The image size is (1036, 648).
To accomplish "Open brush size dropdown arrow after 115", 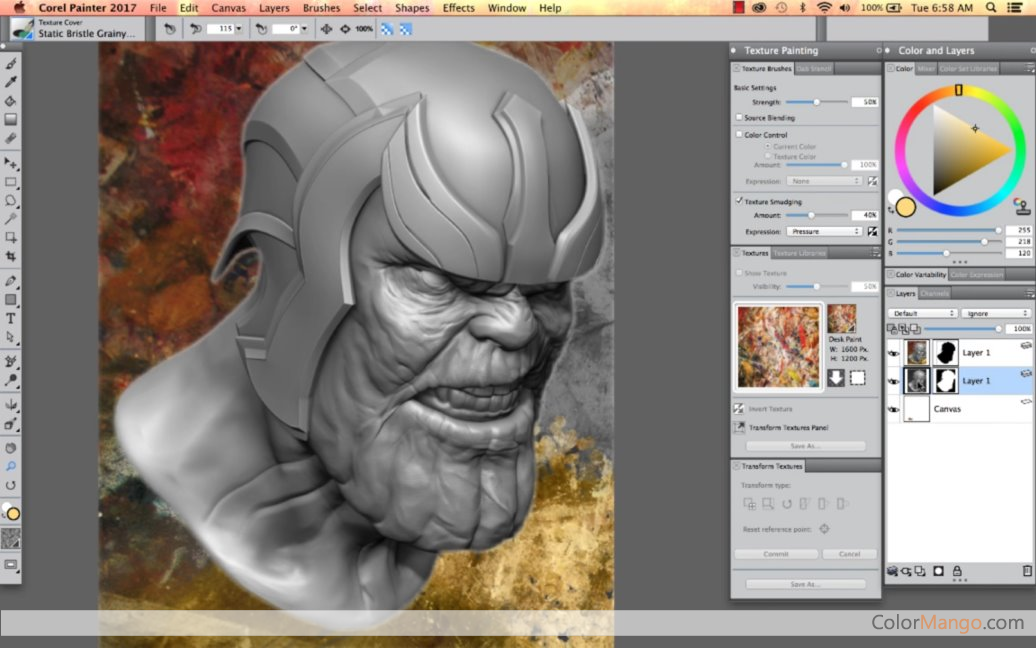I will pos(239,29).
